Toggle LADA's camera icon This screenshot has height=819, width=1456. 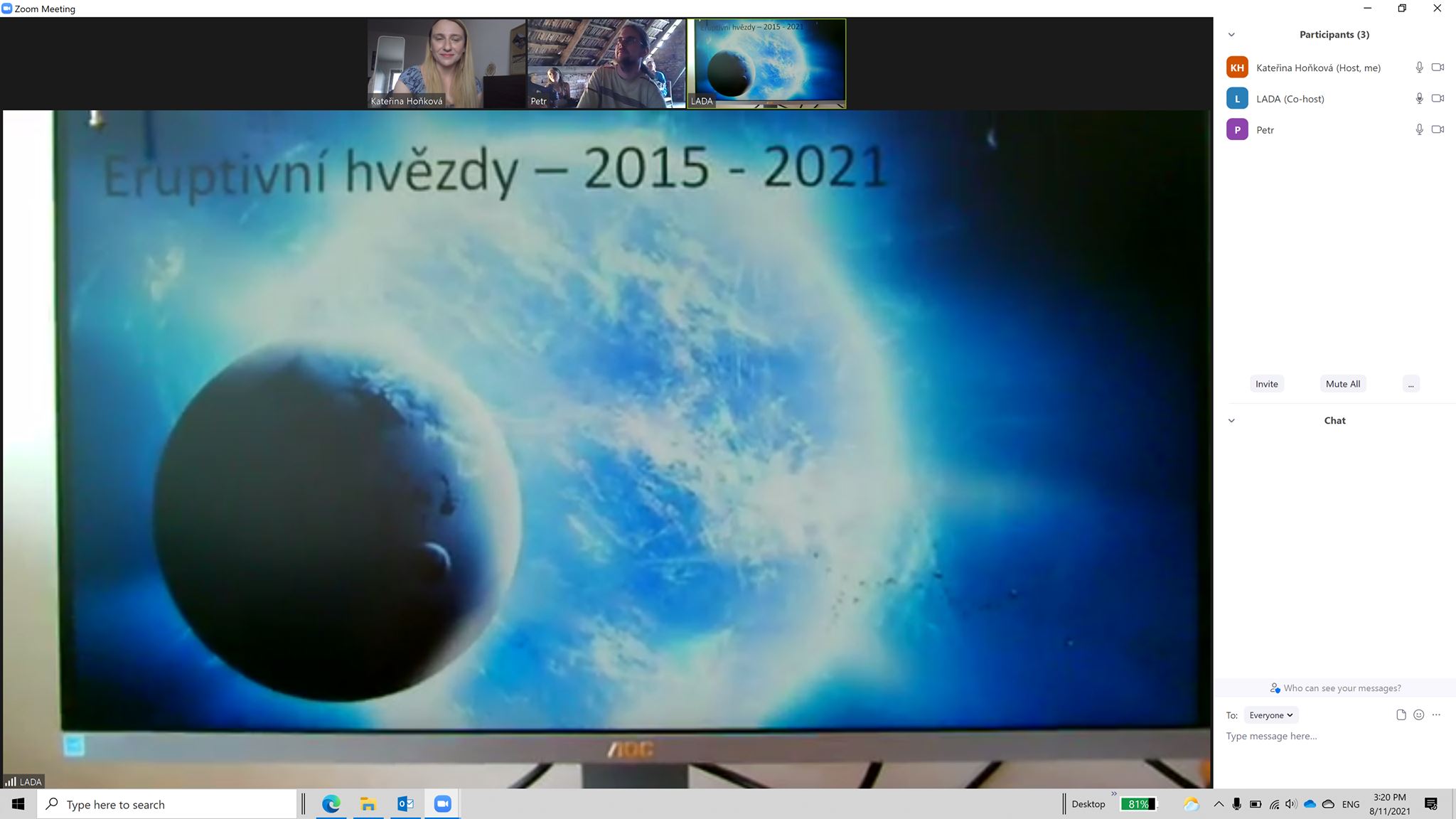[x=1438, y=99]
